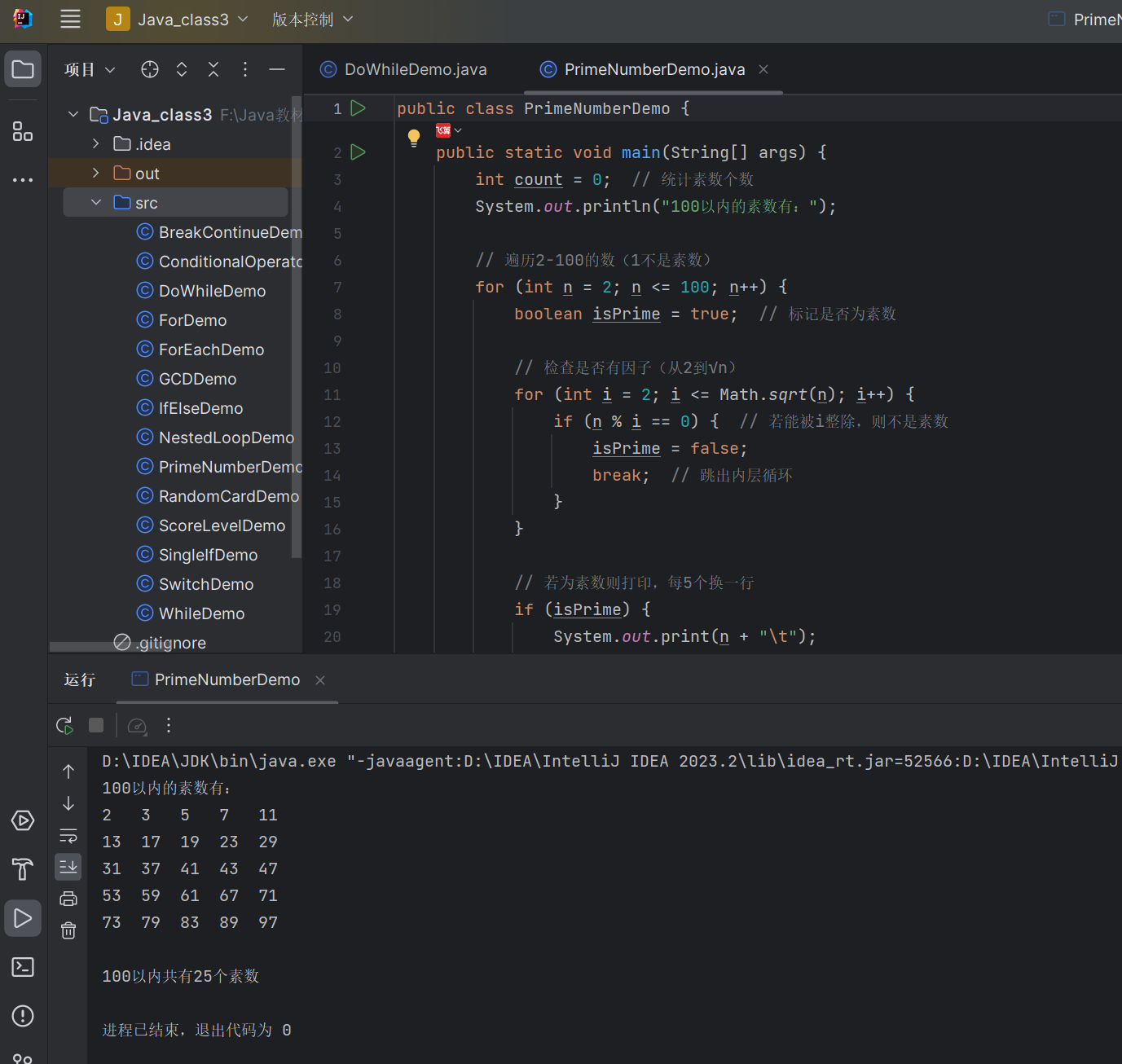Image resolution: width=1122 pixels, height=1064 pixels.
Task: Open the profiler gauge icon in run toolbar
Action: tap(138, 725)
